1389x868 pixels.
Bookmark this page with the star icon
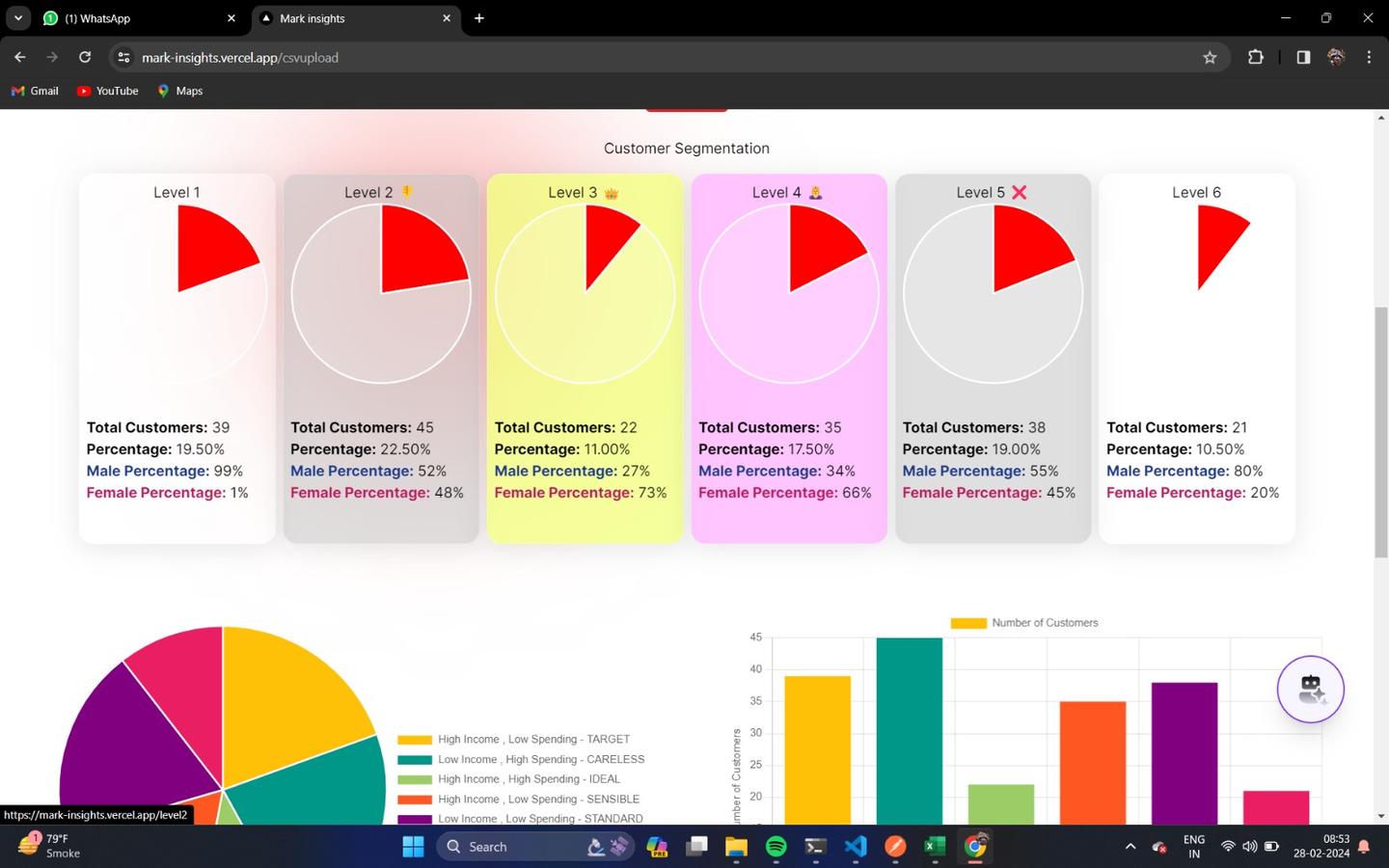click(1210, 57)
